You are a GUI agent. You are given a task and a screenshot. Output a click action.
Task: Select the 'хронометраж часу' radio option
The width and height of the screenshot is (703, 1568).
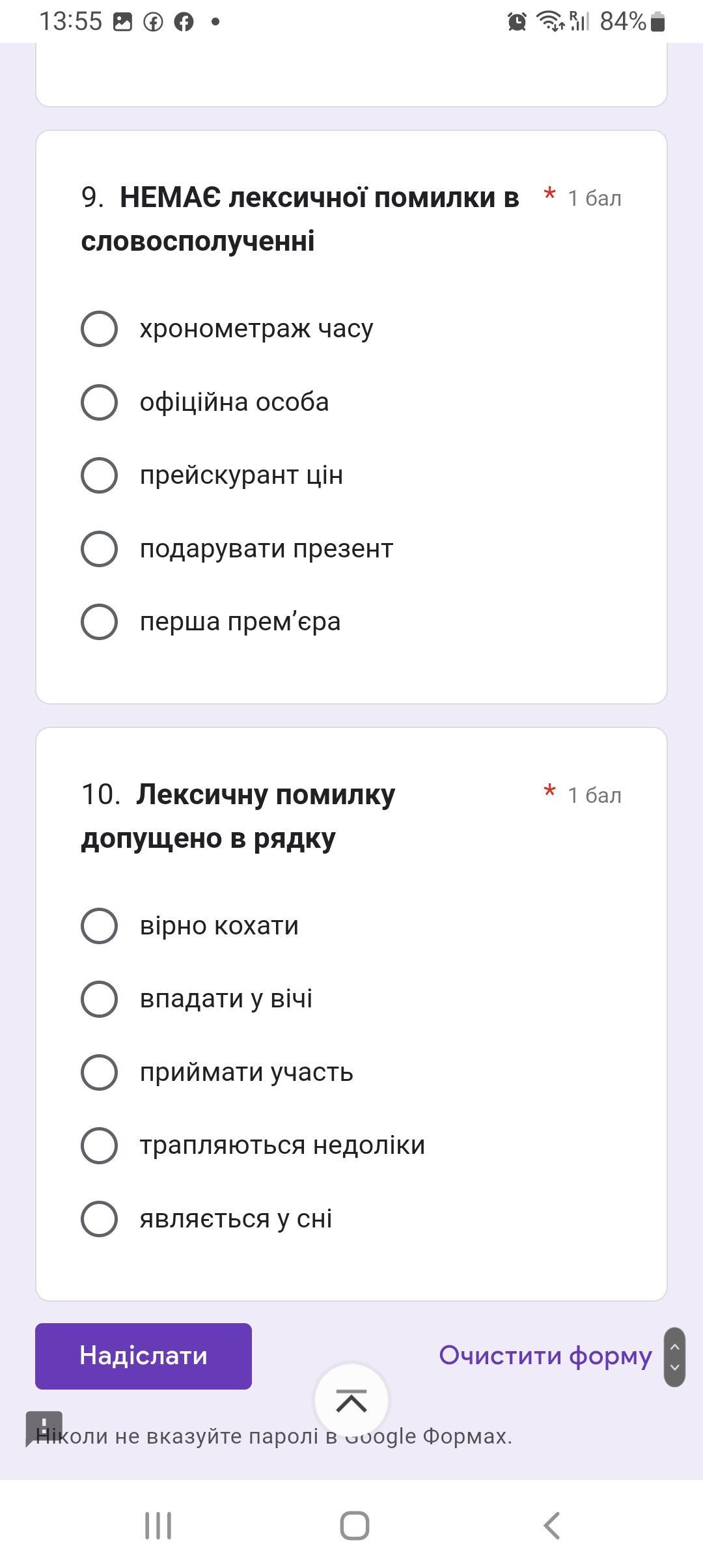[x=99, y=328]
